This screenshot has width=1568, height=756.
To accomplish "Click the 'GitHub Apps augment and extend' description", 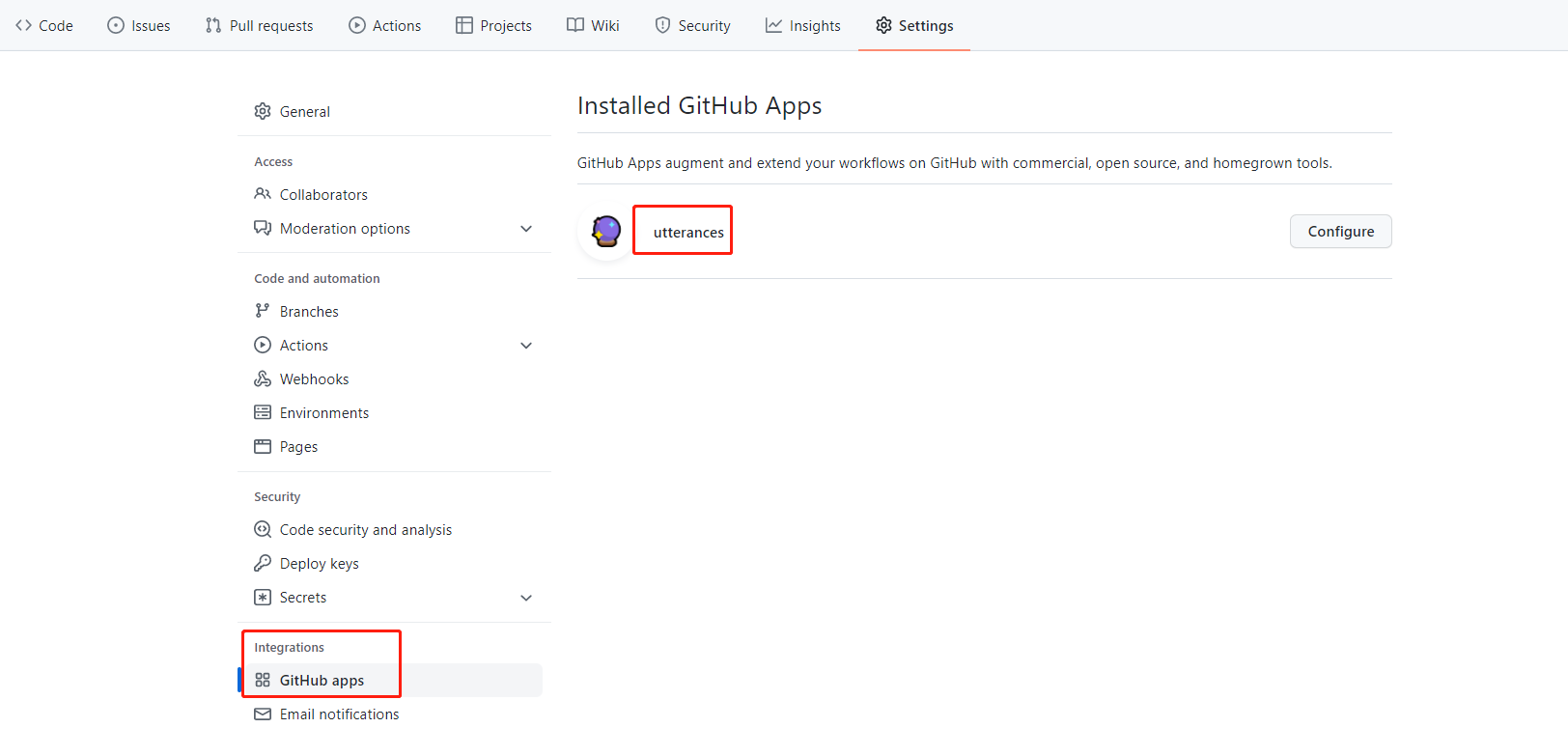I will [955, 163].
